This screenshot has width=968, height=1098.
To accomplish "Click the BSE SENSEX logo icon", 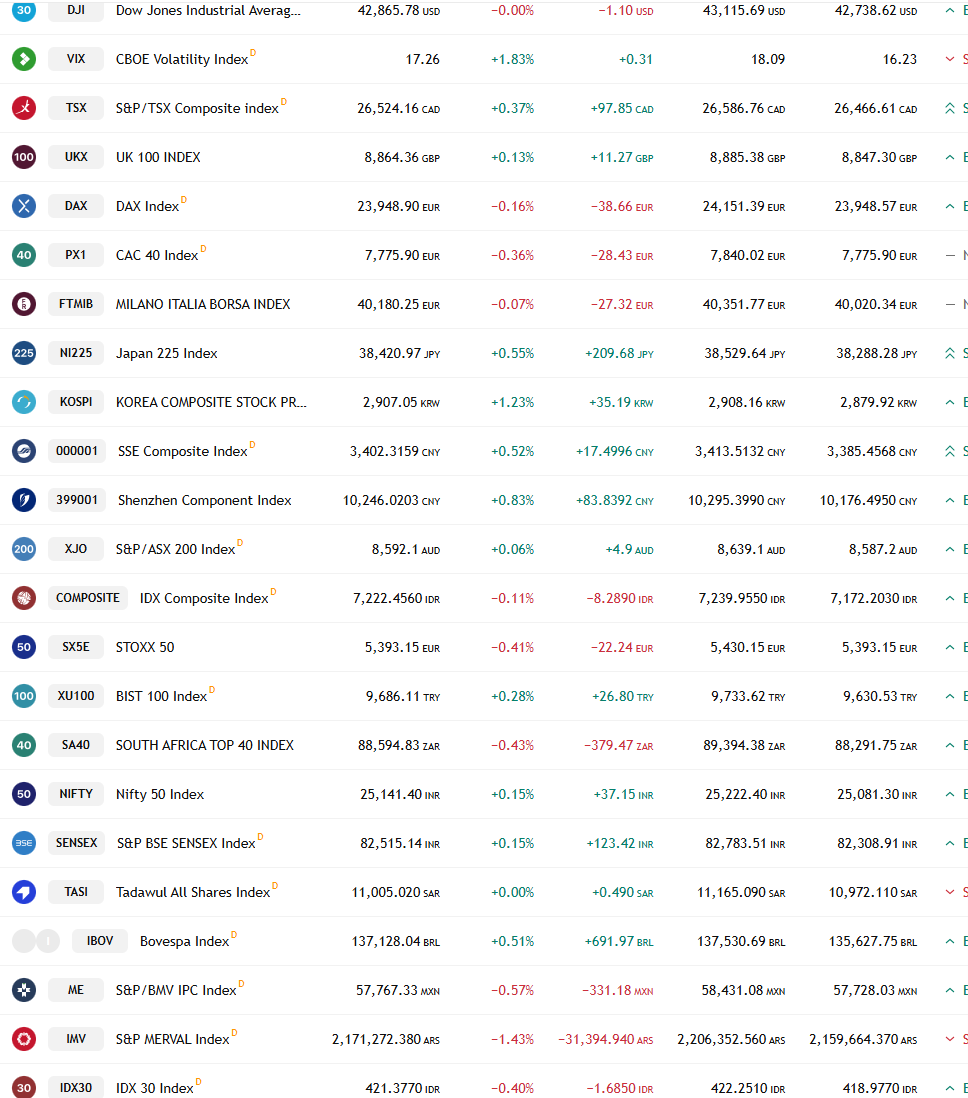I will (24, 843).
